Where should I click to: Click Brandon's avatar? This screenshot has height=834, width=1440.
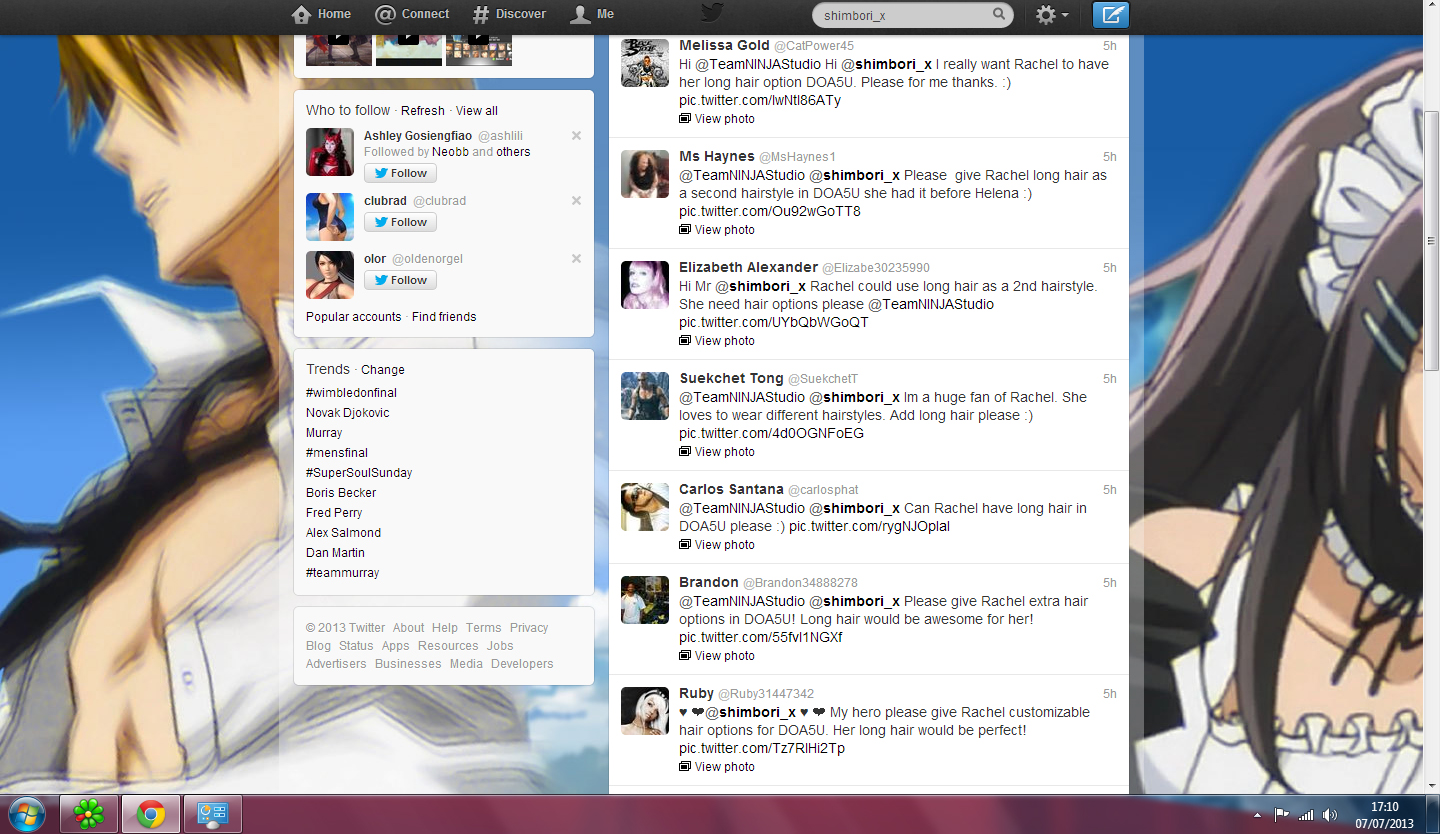645,600
